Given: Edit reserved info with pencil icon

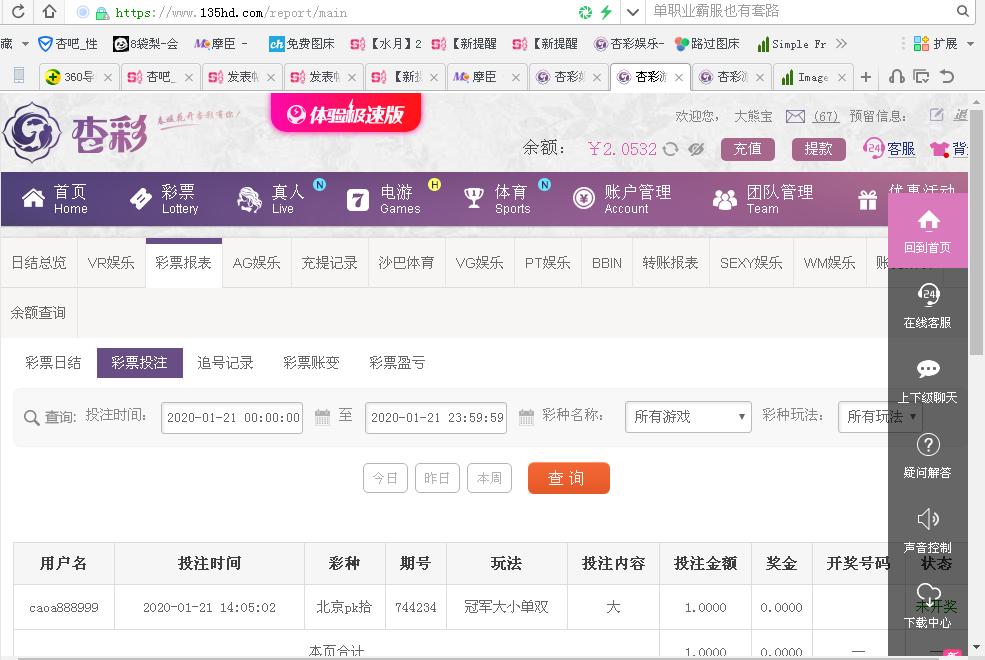Looking at the screenshot, I should pyautogui.click(x=937, y=114).
